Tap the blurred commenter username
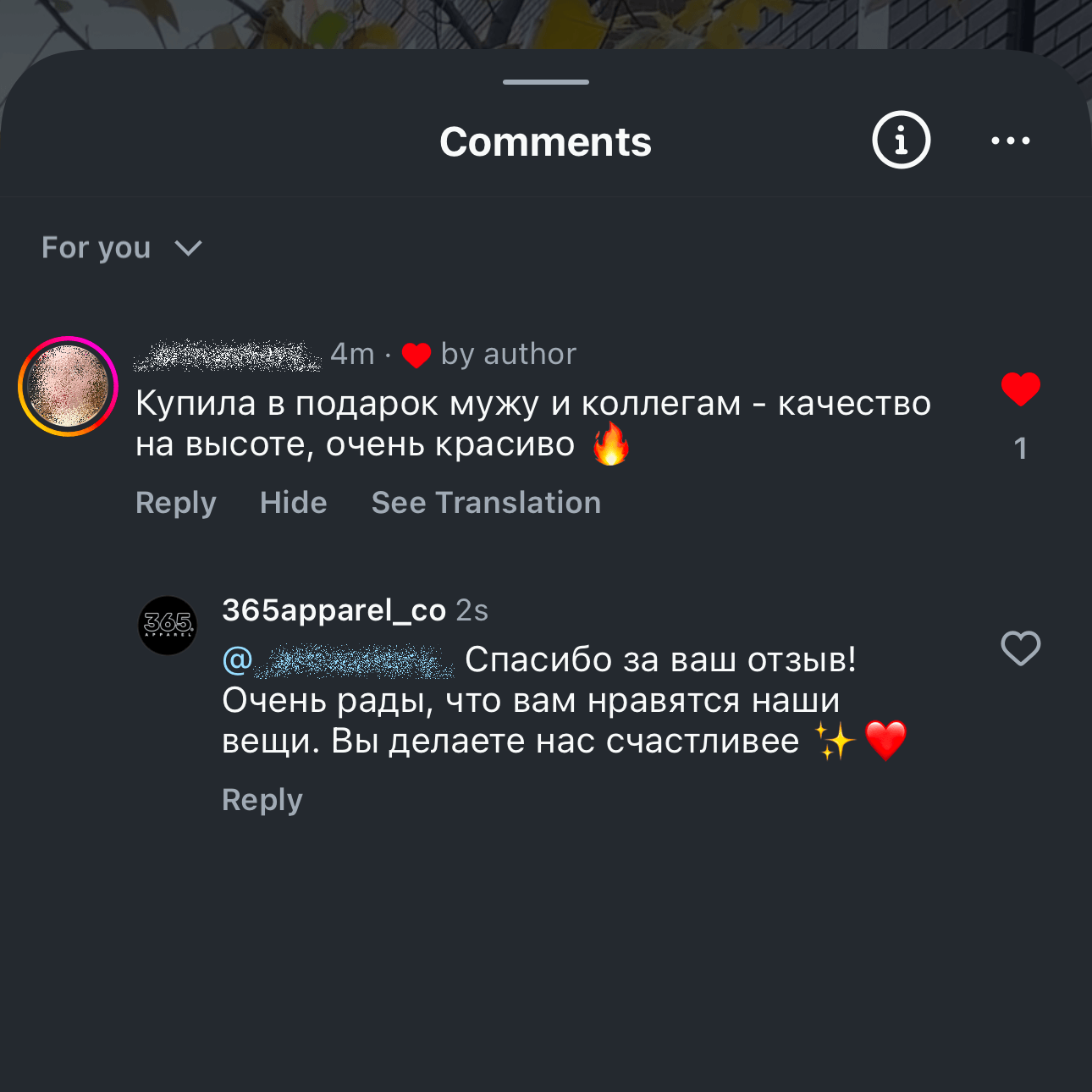The height and width of the screenshot is (1092, 1092). pyautogui.click(x=228, y=355)
